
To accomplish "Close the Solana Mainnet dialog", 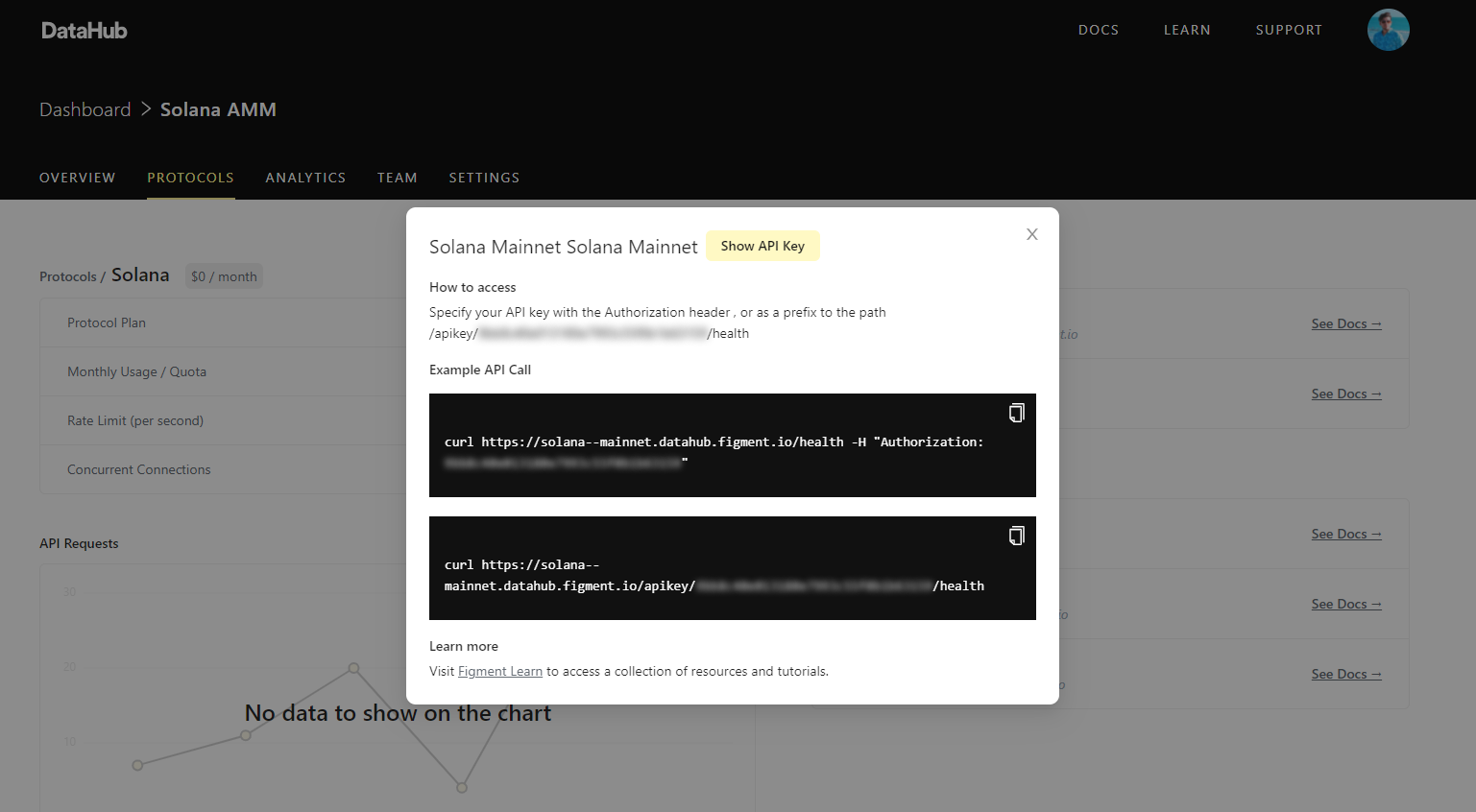I will [x=1032, y=234].
